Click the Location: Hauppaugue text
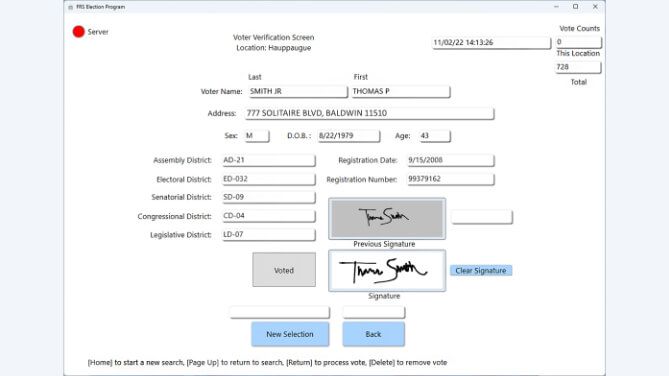Image resolution: width=669 pixels, height=376 pixels. point(273,48)
